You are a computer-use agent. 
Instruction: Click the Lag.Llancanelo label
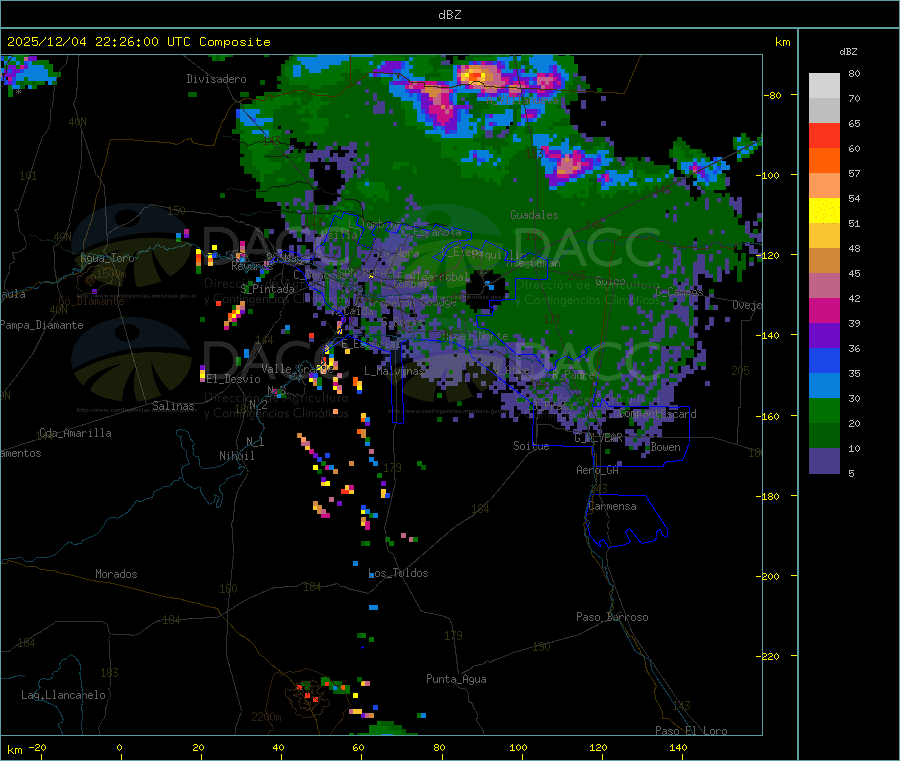64,695
